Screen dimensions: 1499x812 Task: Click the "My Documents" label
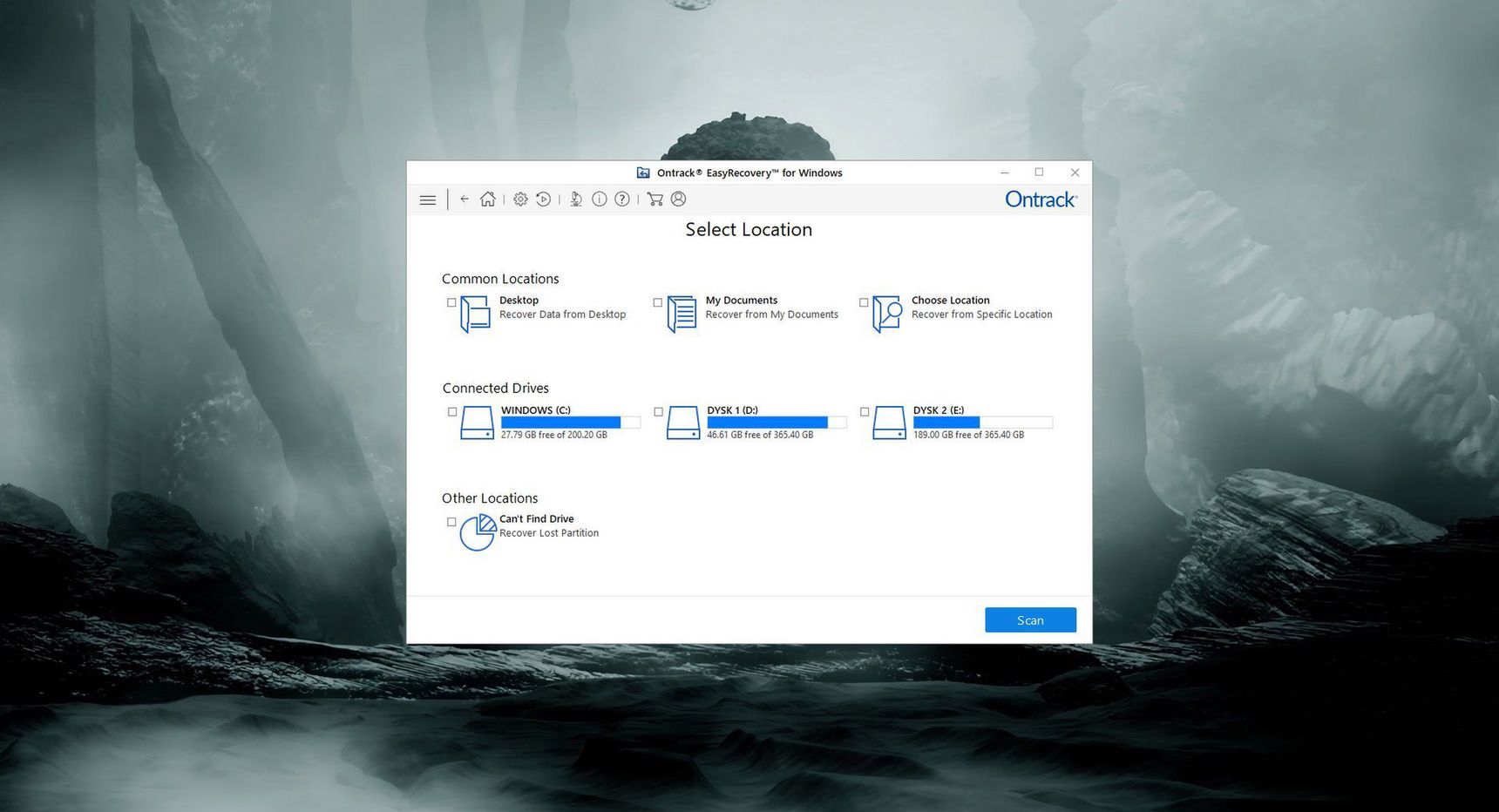coord(741,300)
